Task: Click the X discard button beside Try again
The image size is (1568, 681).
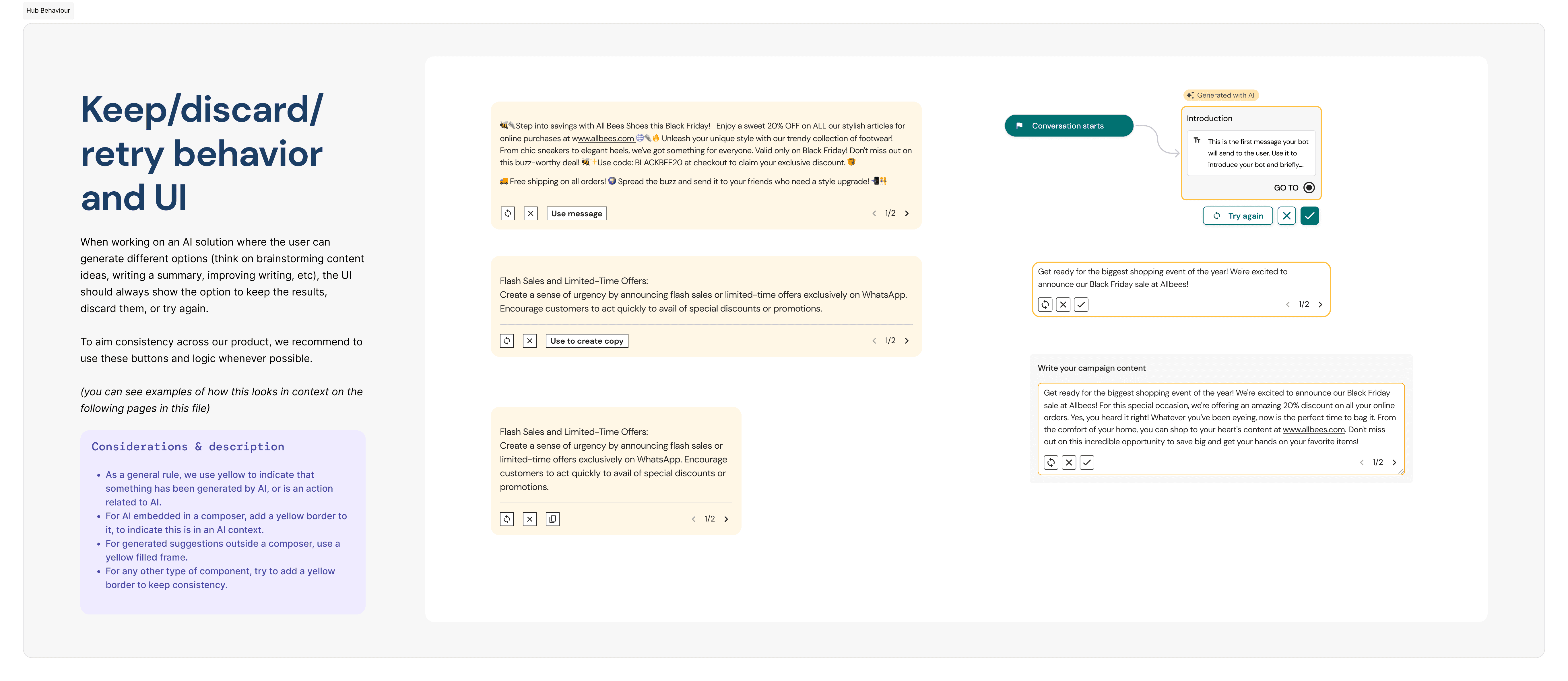Action: [x=1286, y=216]
